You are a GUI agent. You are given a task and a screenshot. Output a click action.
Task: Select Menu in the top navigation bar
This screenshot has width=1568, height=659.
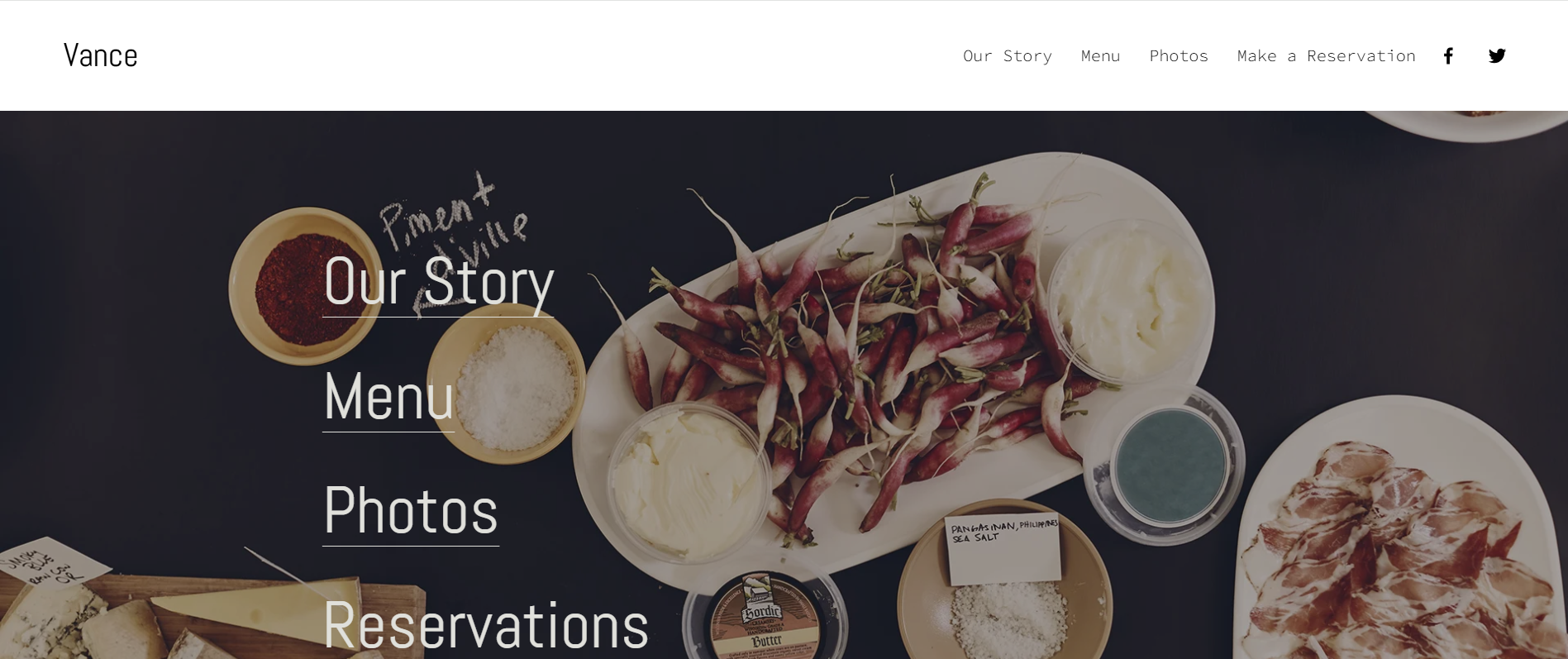(x=1100, y=55)
